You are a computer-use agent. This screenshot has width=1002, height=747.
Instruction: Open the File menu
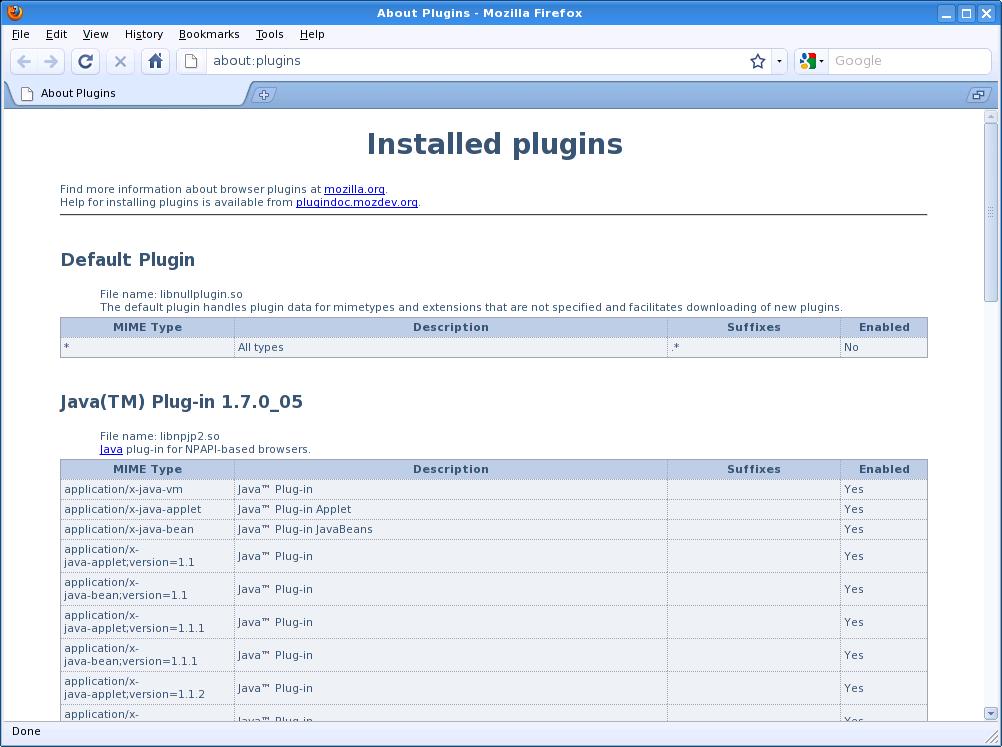click(20, 35)
